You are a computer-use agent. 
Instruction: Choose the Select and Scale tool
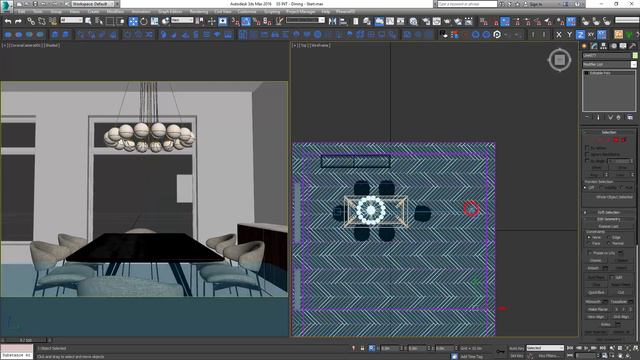tap(154, 21)
